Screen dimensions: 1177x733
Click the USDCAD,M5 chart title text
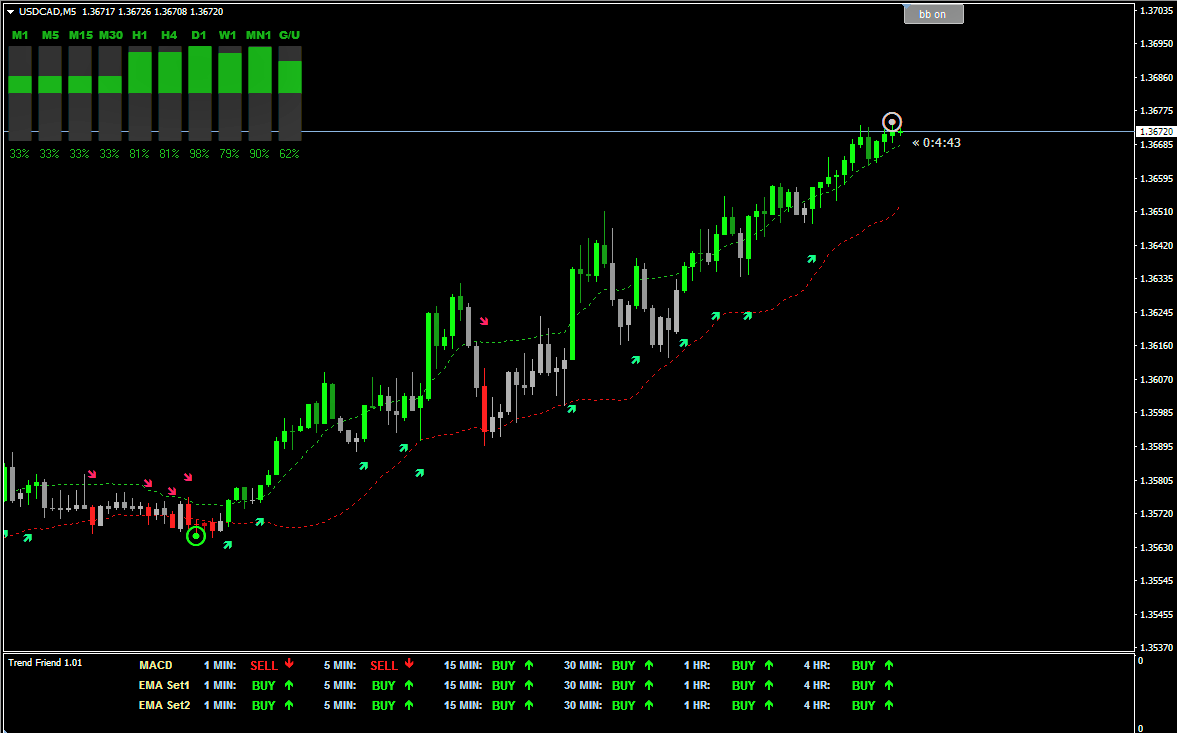[x=47, y=12]
